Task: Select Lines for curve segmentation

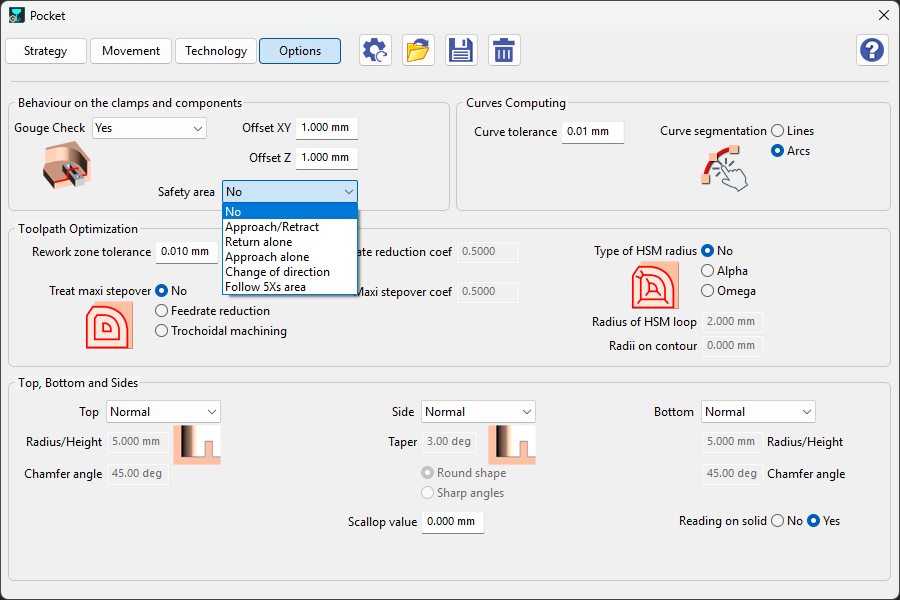Action: click(777, 131)
